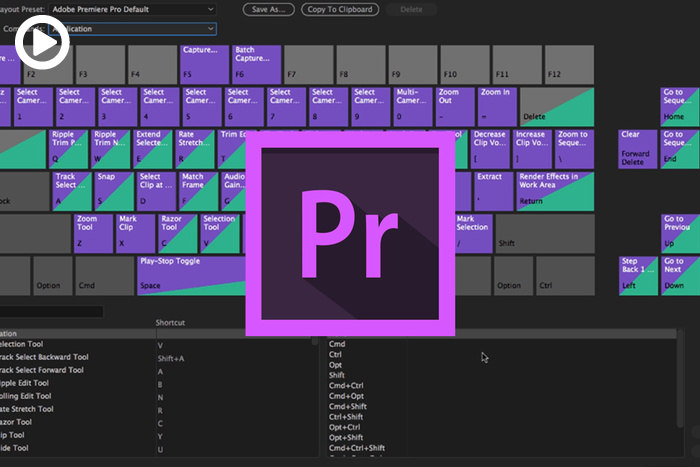700x467 pixels.
Task: Select the Go to Sequence End key
Action: click(x=679, y=149)
